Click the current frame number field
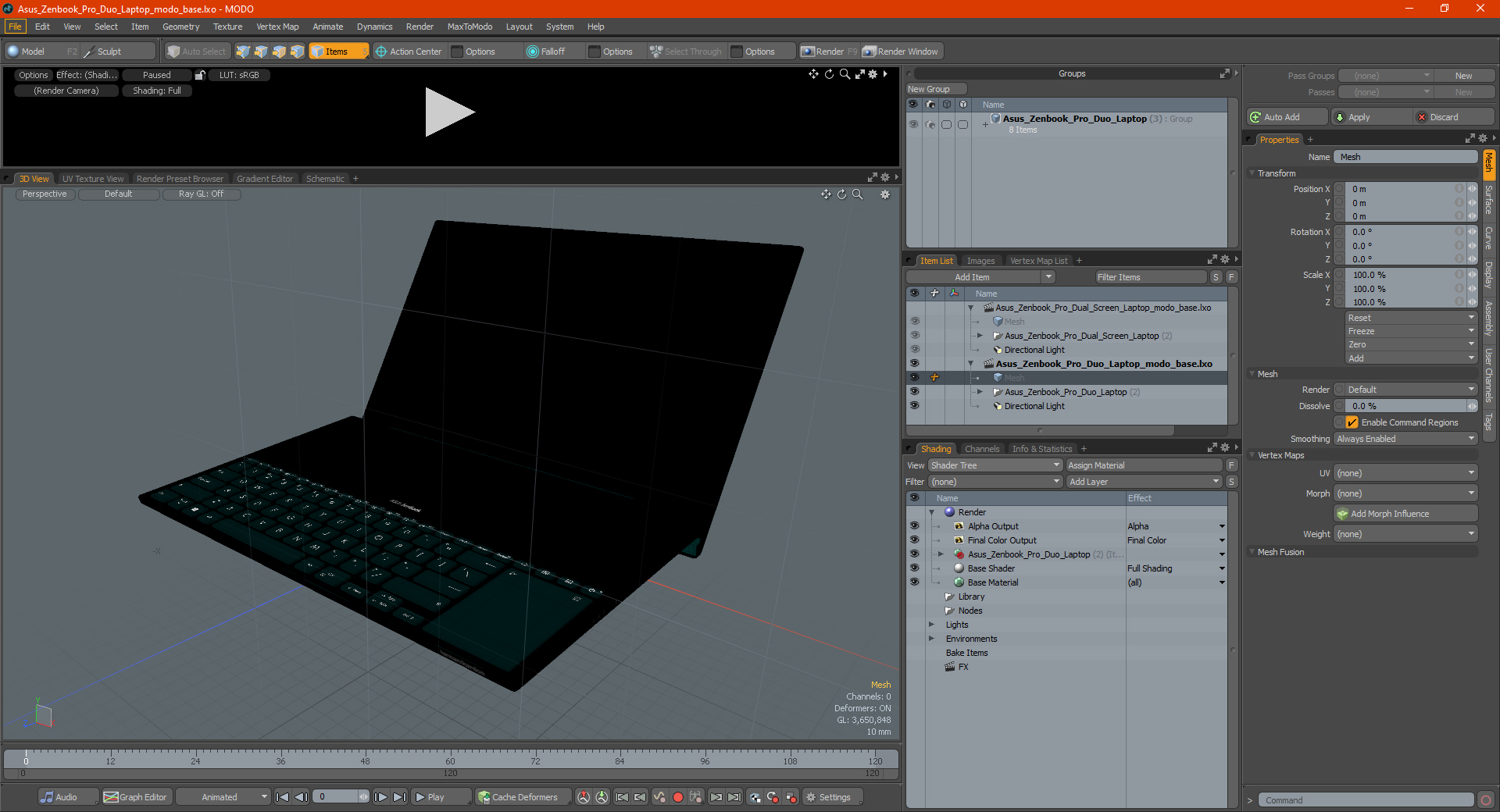1500x812 pixels. [x=336, y=797]
